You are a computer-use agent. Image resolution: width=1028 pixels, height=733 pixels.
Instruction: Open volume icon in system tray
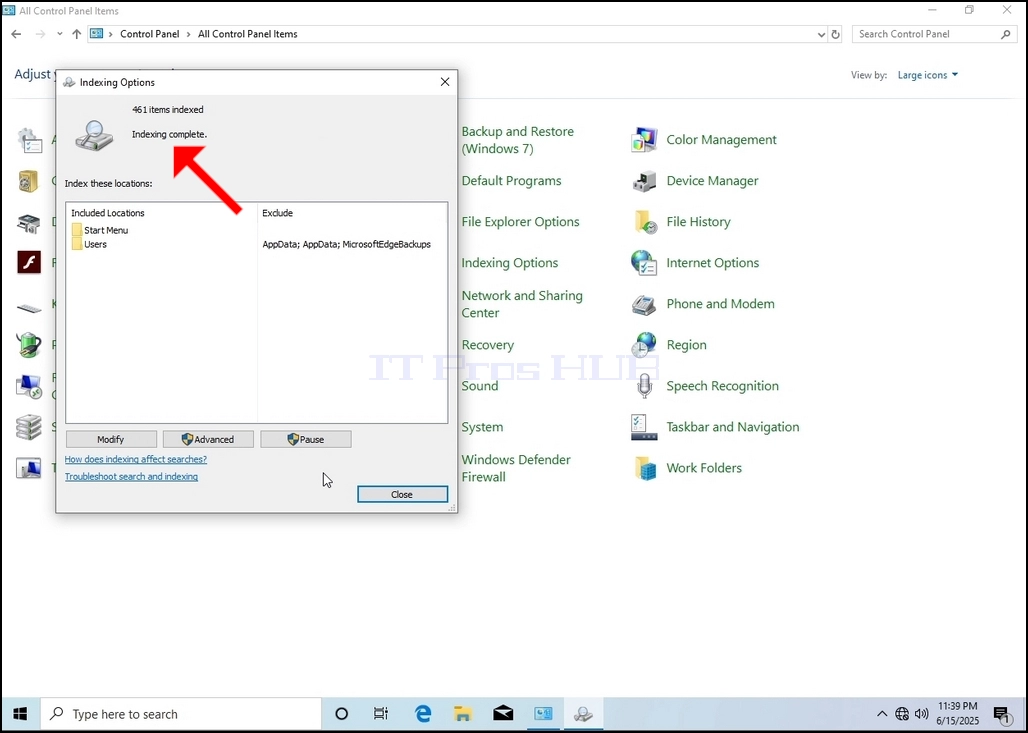(x=921, y=714)
